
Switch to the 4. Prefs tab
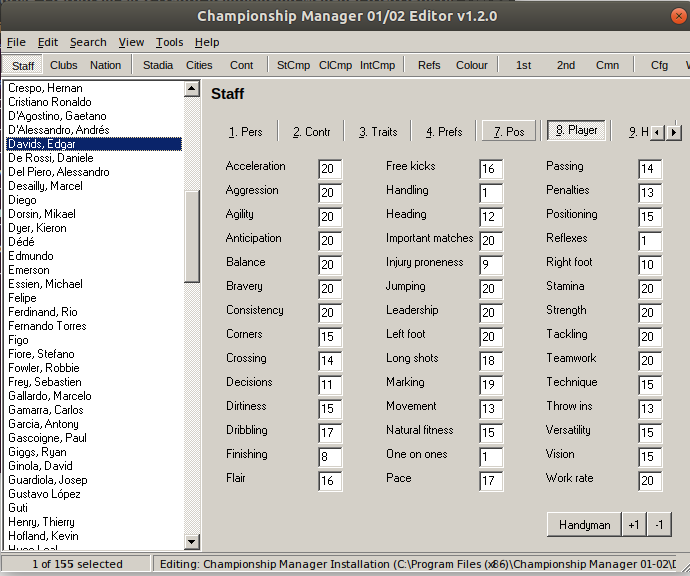pyautogui.click(x=444, y=132)
